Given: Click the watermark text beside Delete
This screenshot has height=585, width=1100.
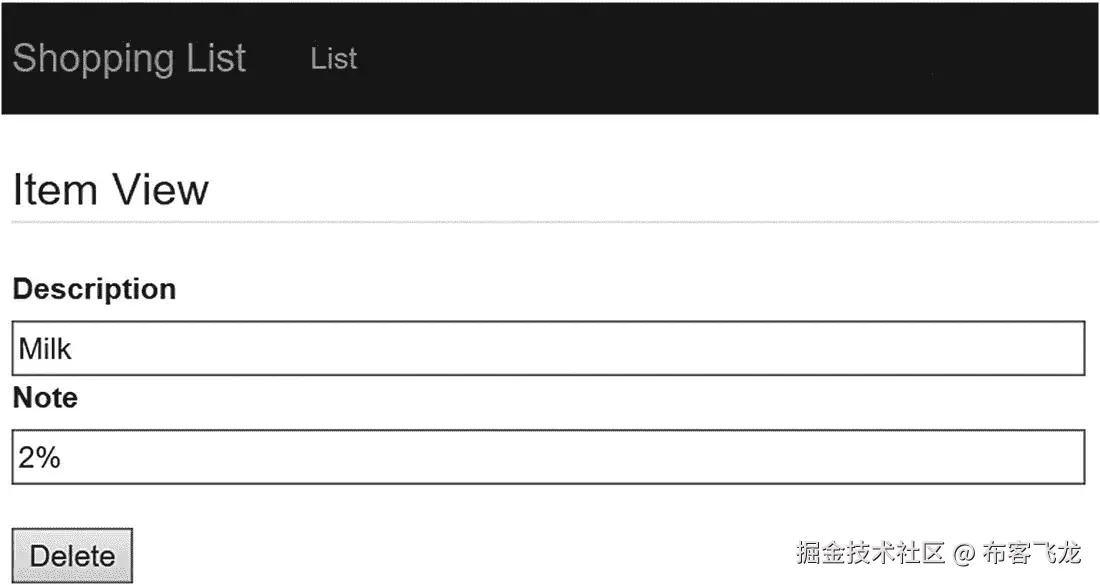Looking at the screenshot, I should click(x=938, y=552).
